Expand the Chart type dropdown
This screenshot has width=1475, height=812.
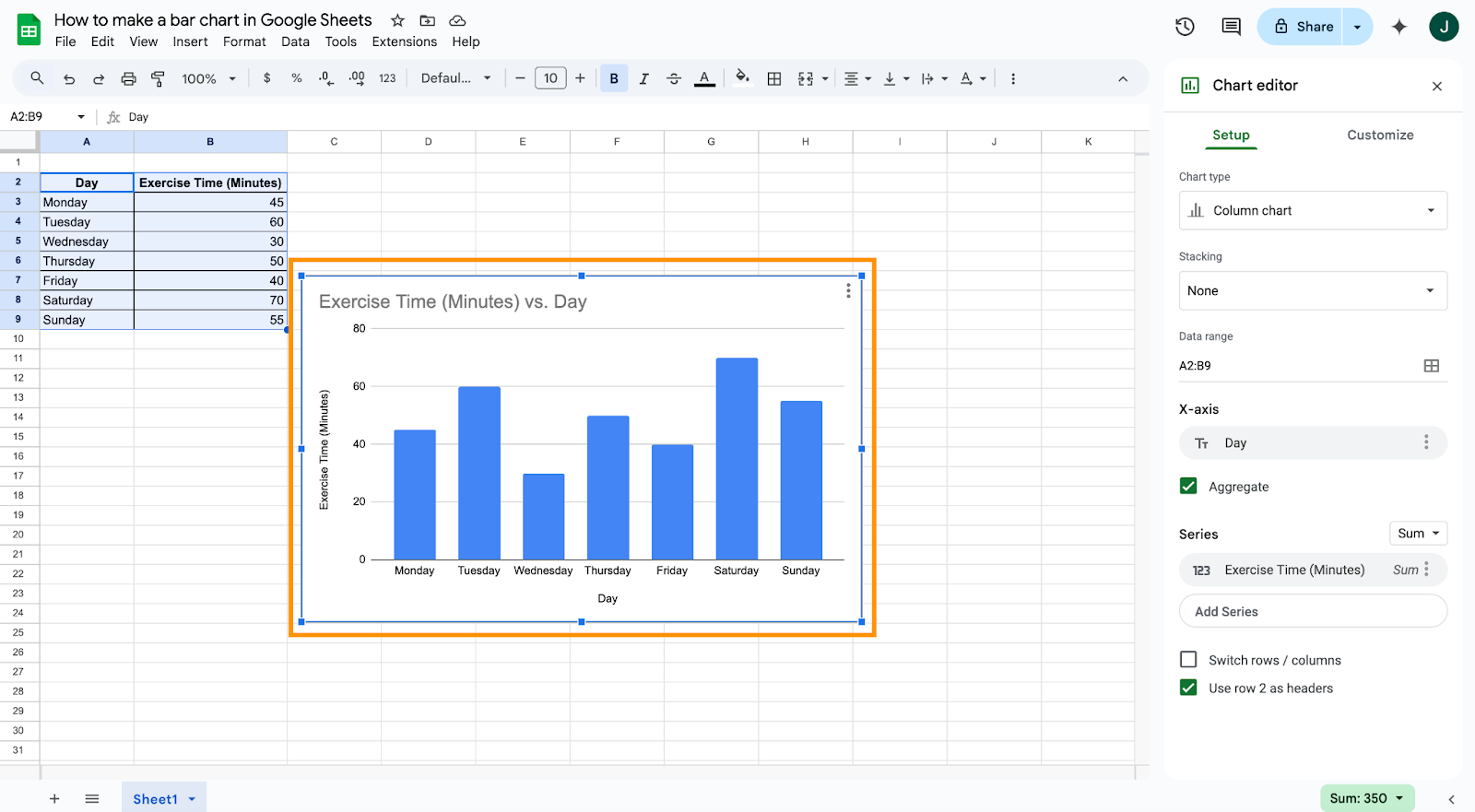[1313, 210]
